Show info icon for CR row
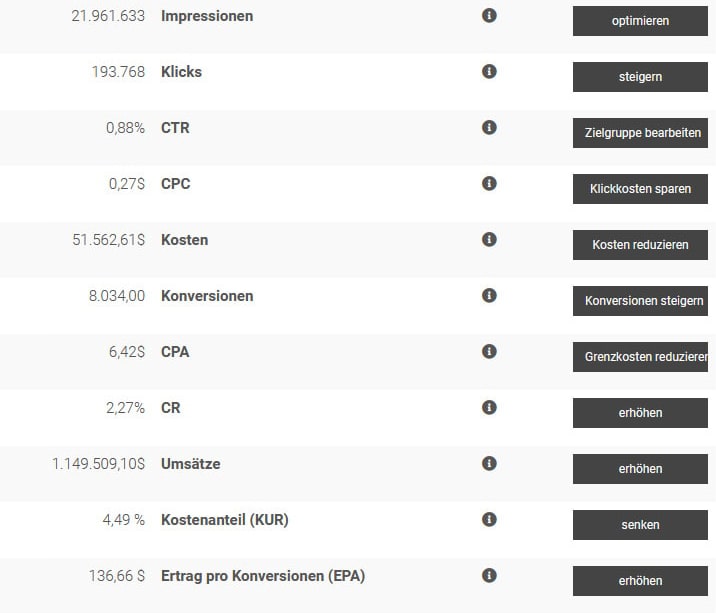This screenshot has height=613, width=716. click(489, 407)
